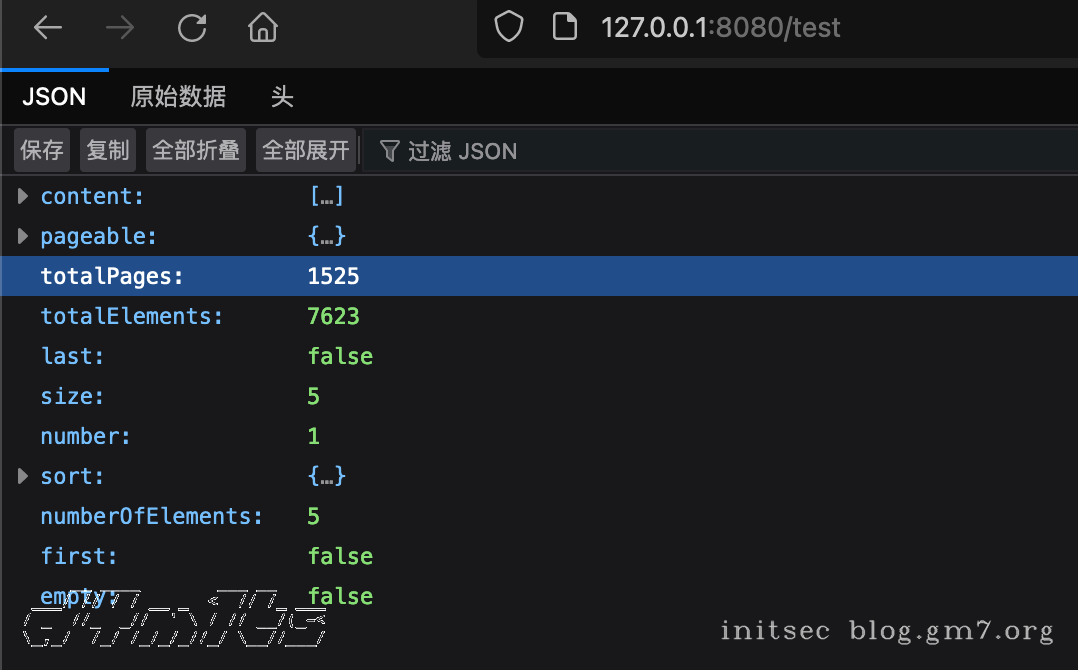Open the 头 headers tab

282,96
